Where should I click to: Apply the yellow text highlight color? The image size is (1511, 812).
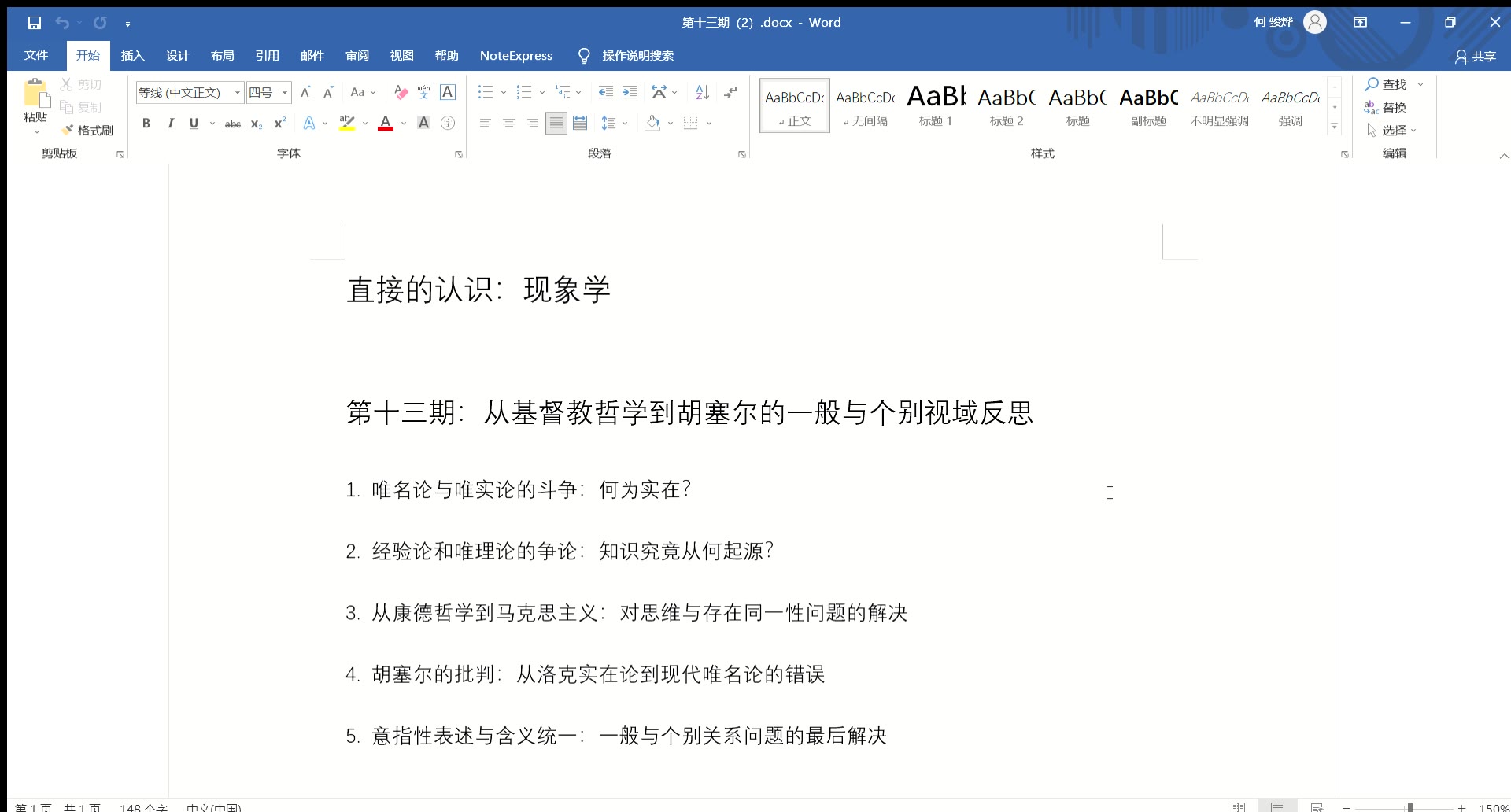pos(347,124)
